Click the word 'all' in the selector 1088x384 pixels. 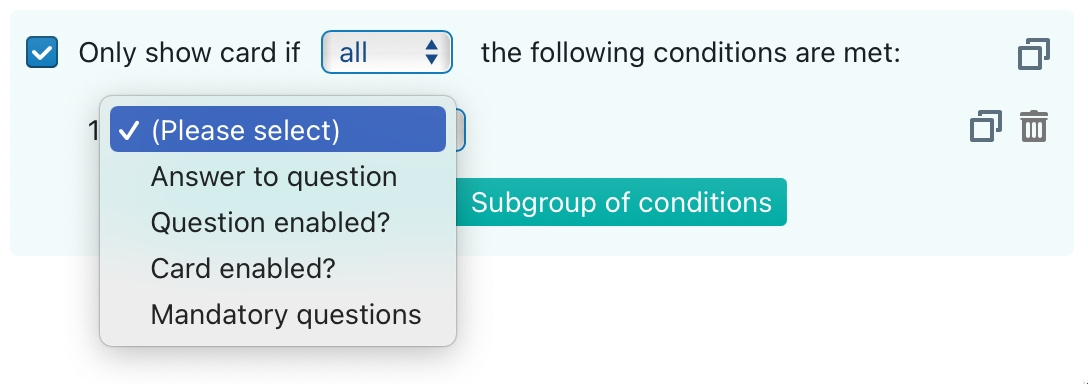pyautogui.click(x=353, y=53)
